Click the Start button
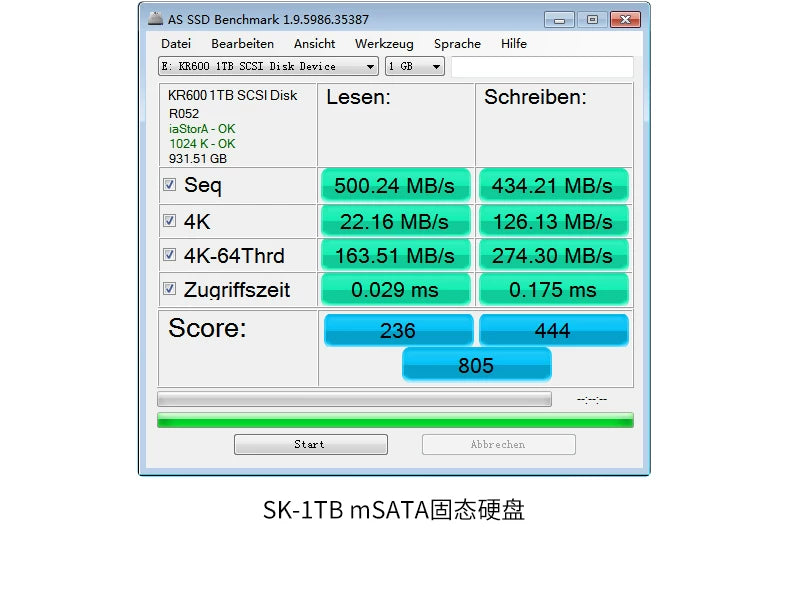The image size is (790, 590). click(x=311, y=444)
